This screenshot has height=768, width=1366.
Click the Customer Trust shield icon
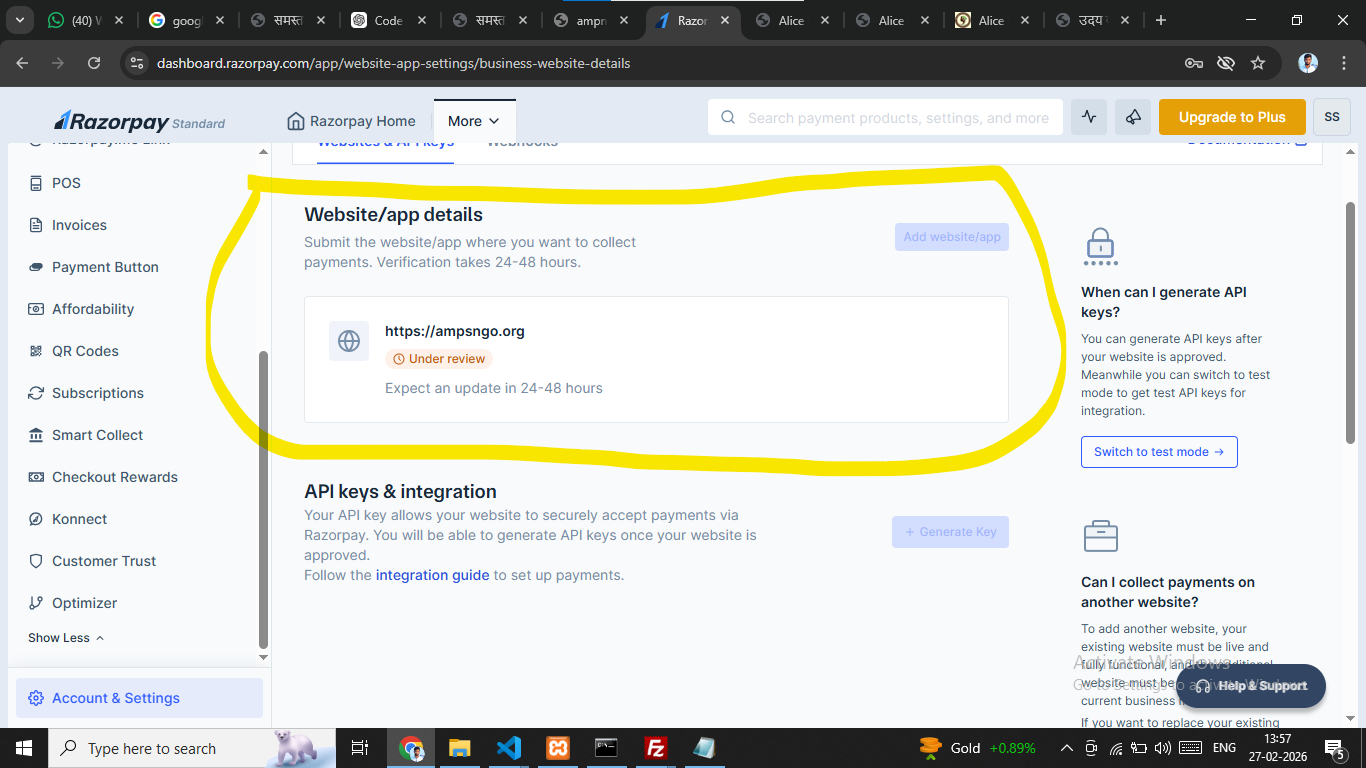[x=36, y=561]
